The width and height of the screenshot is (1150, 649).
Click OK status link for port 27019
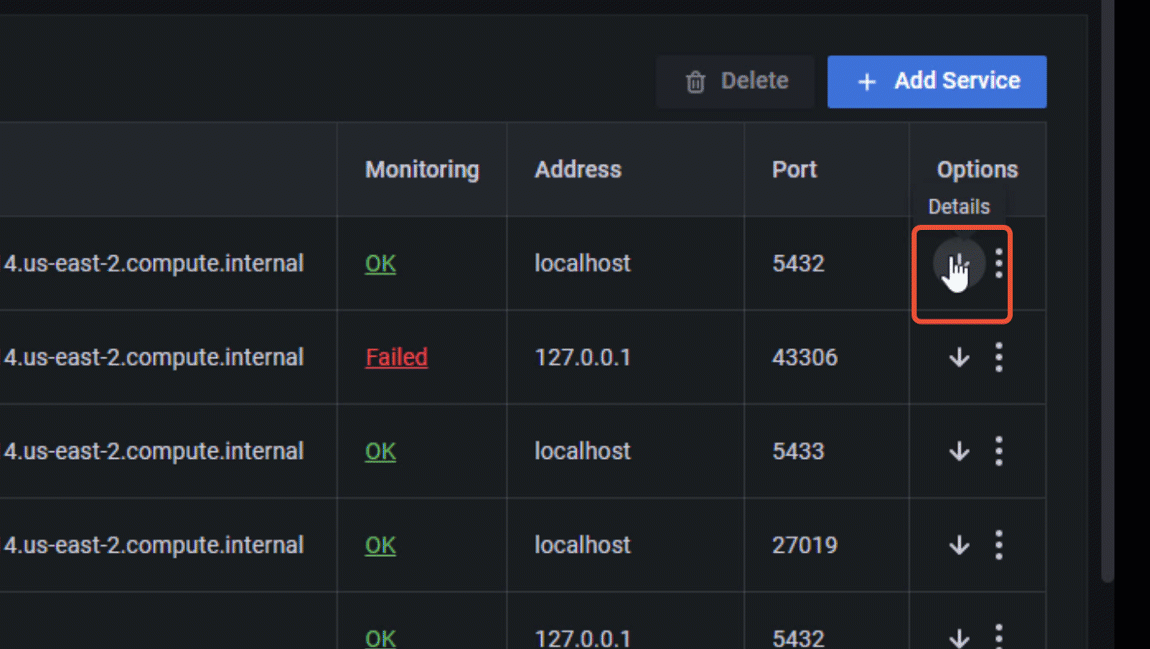click(x=380, y=546)
